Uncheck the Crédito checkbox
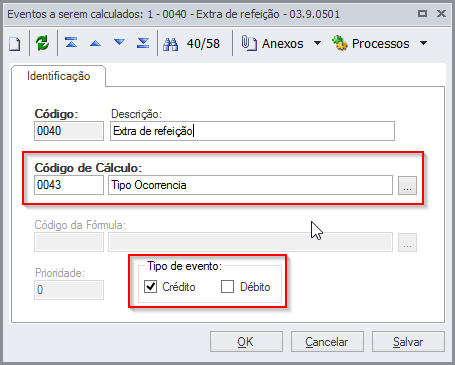The width and height of the screenshot is (455, 365). coord(151,286)
